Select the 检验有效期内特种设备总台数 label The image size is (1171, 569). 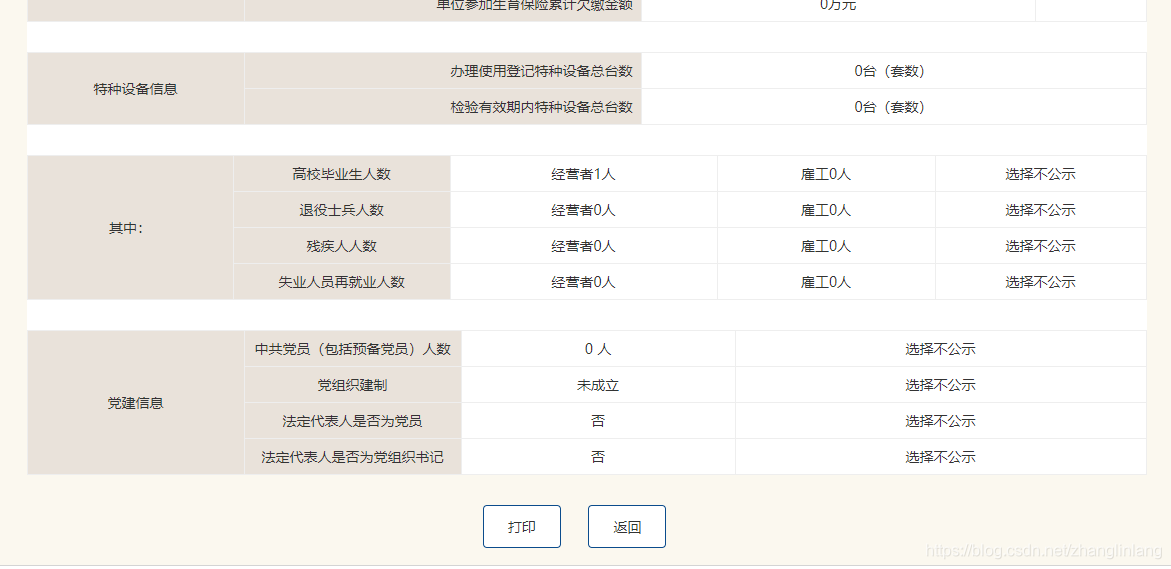pyautogui.click(x=541, y=107)
